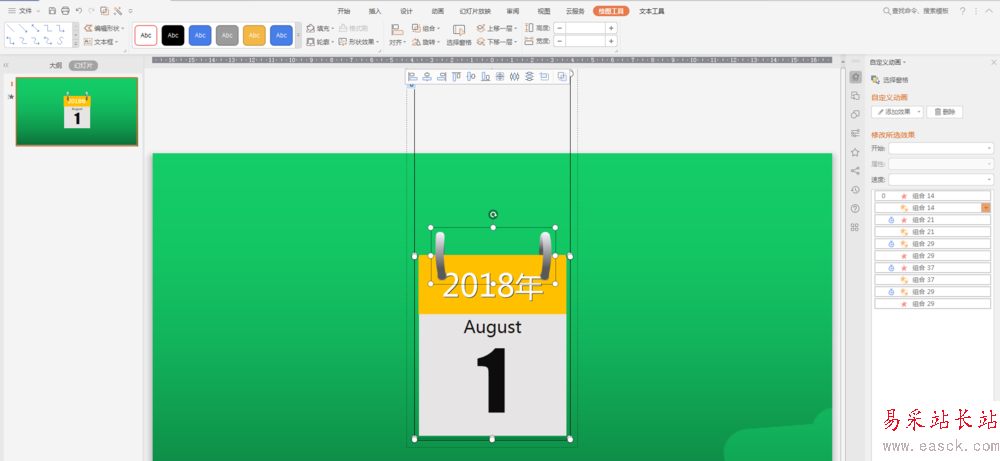Open the custom animation star icon in sidebar
Image resolution: width=1000 pixels, height=461 pixels.
pos(855,77)
